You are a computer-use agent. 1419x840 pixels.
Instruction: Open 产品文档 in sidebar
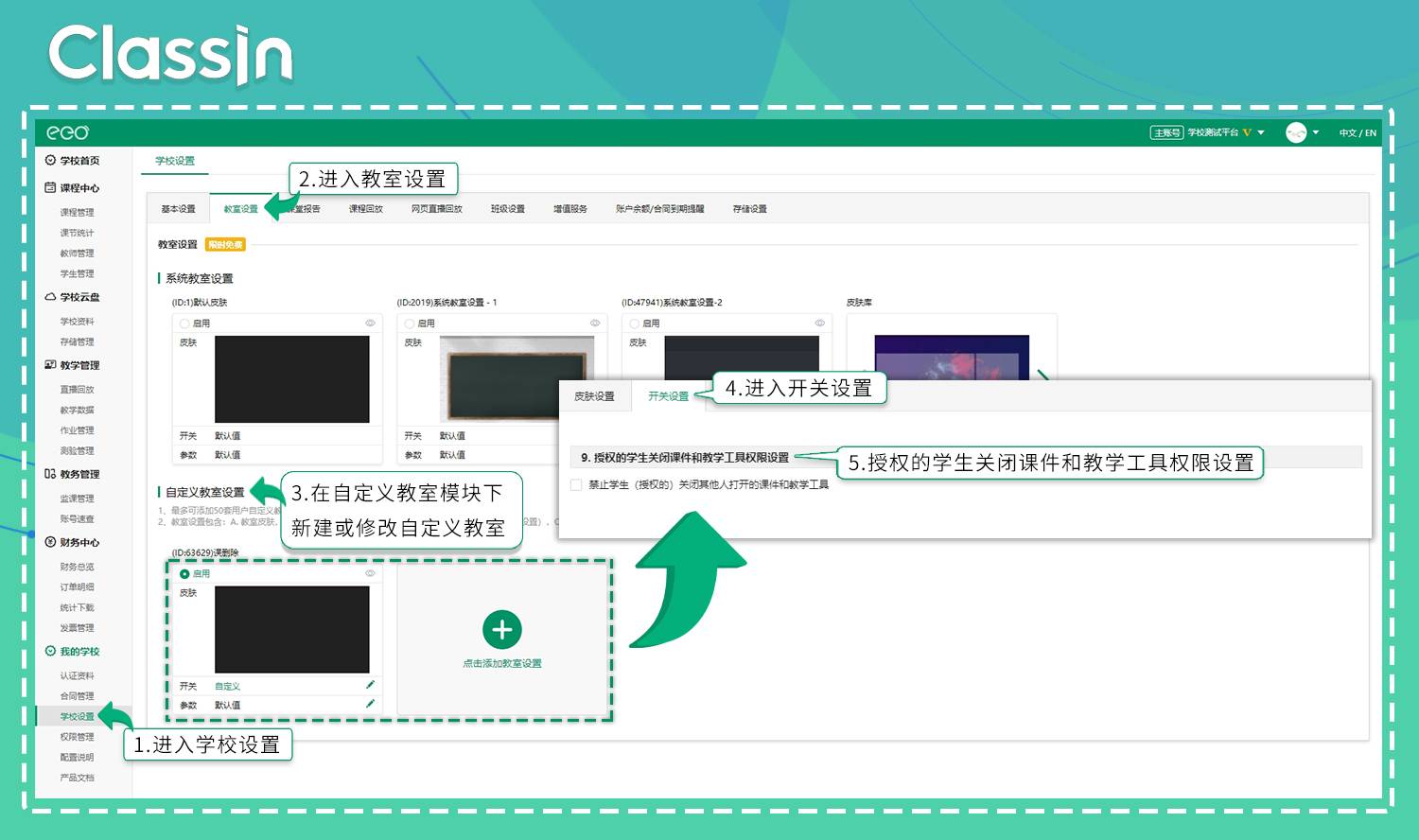coord(78,778)
